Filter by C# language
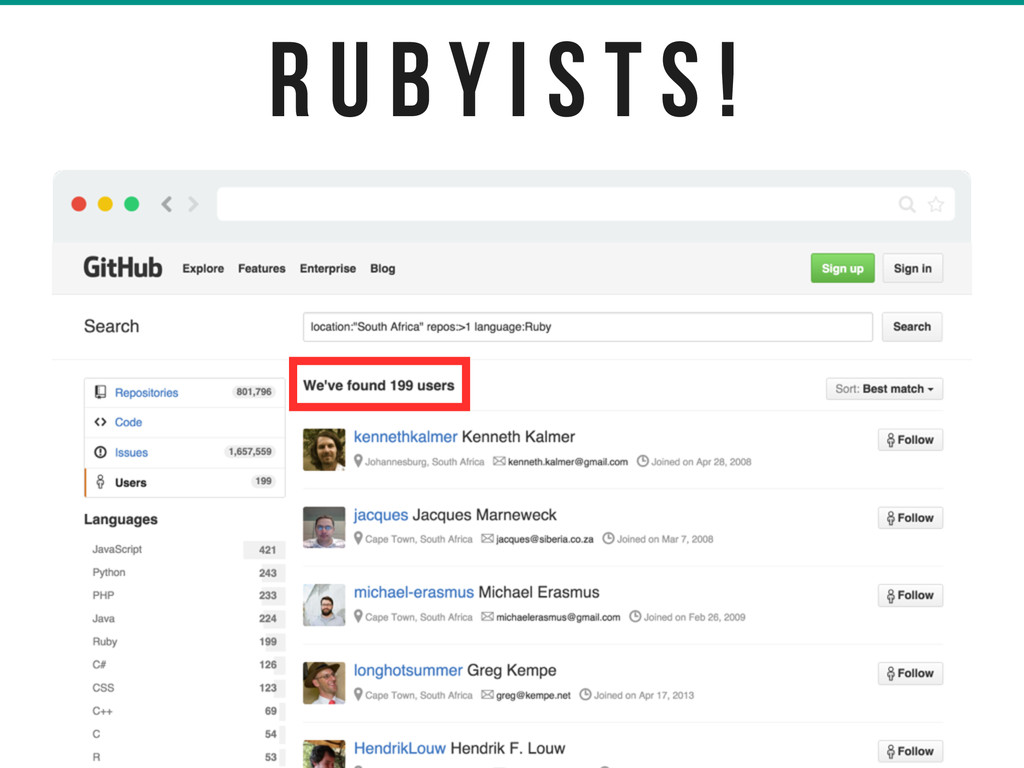 [185, 665]
